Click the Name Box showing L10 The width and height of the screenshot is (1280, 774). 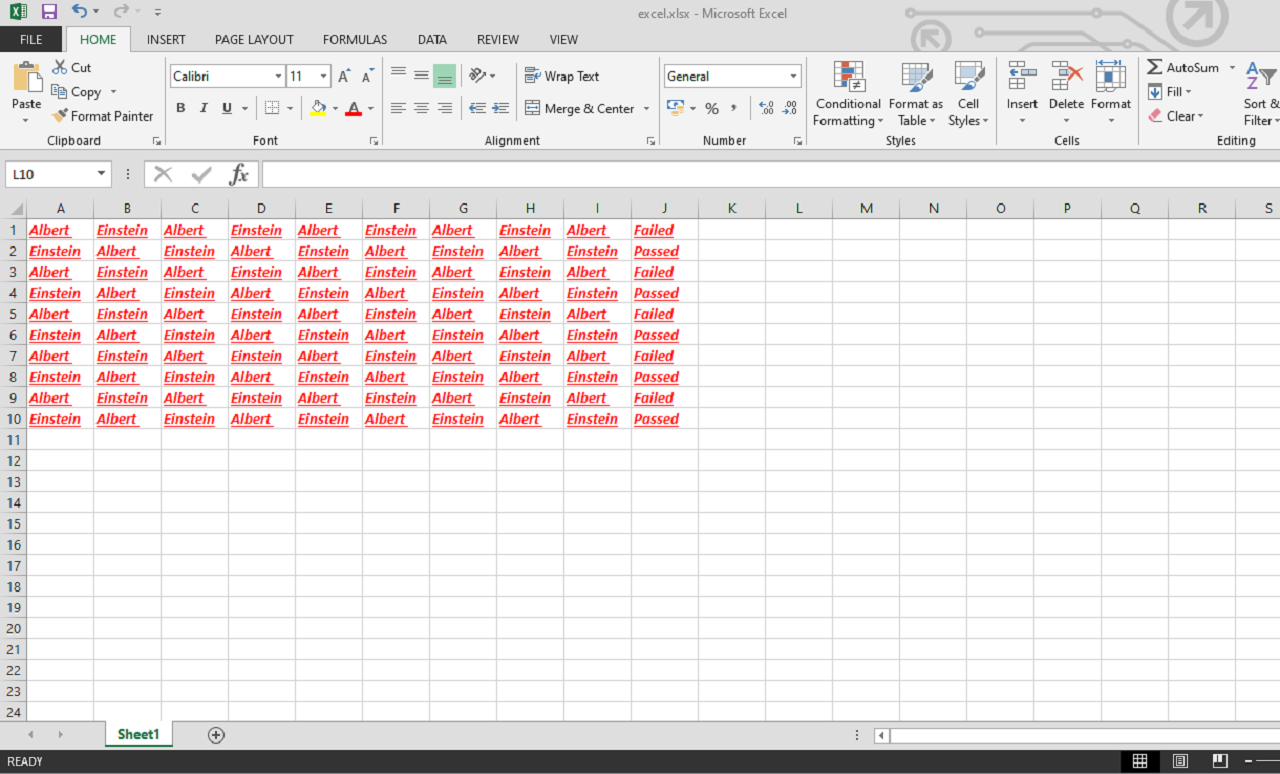coord(51,174)
